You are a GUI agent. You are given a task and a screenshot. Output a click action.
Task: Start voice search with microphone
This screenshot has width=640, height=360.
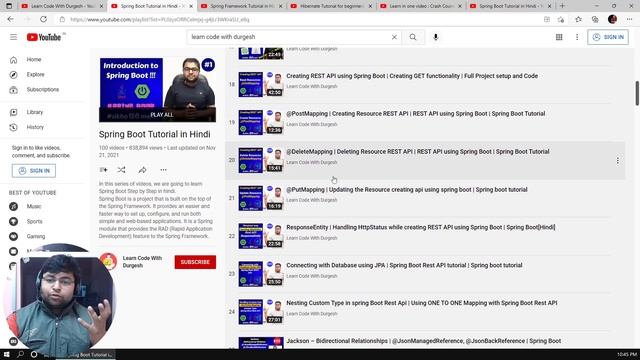pos(436,37)
